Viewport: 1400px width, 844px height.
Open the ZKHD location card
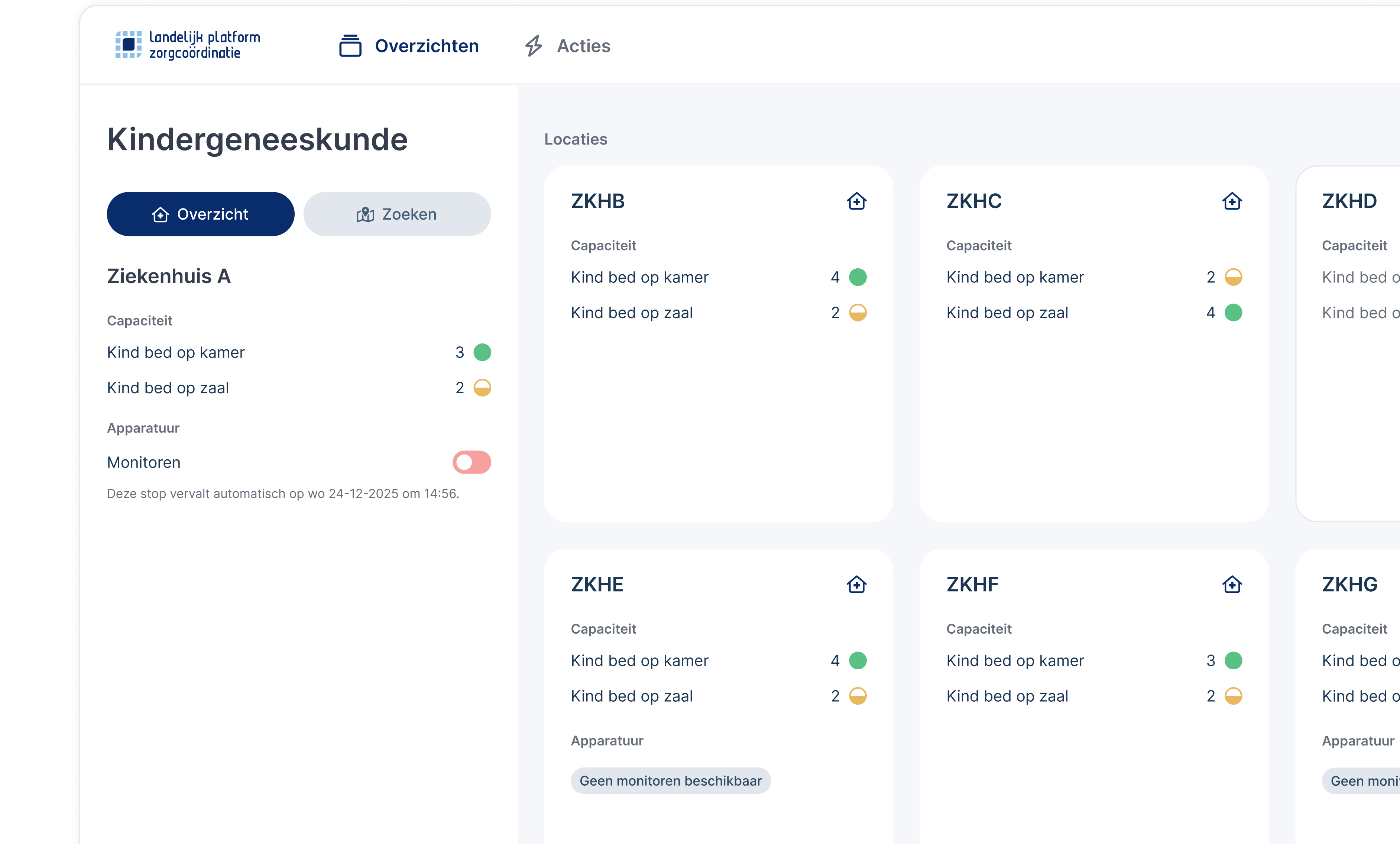click(x=1349, y=201)
